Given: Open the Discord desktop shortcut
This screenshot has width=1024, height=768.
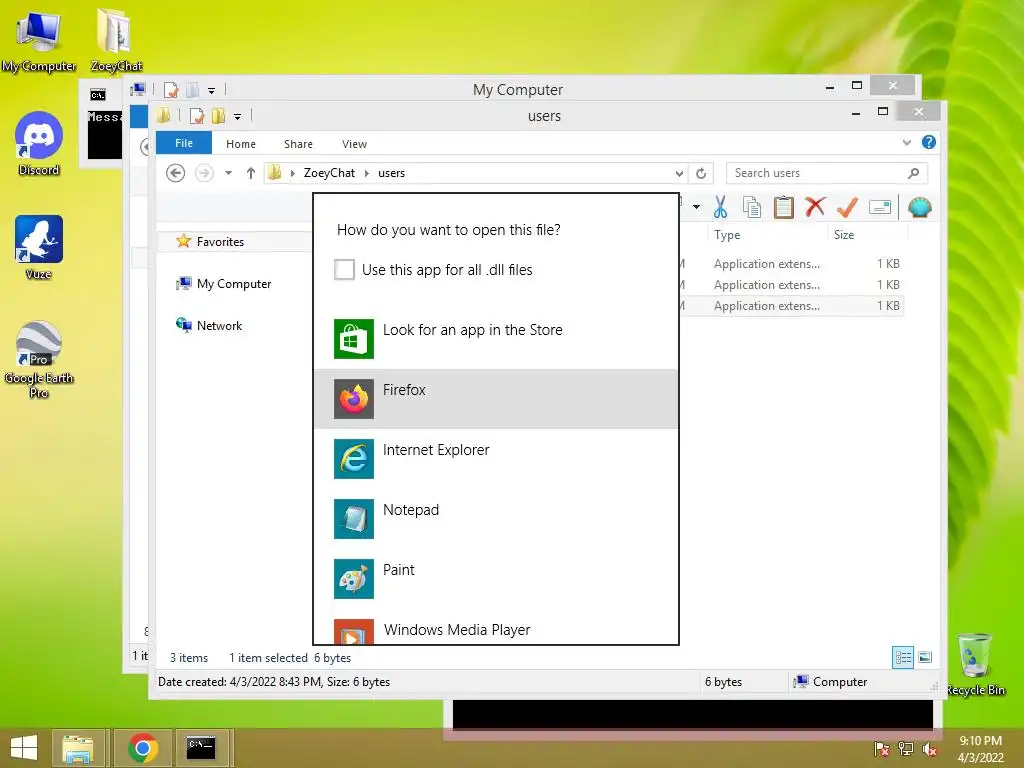Looking at the screenshot, I should (39, 144).
